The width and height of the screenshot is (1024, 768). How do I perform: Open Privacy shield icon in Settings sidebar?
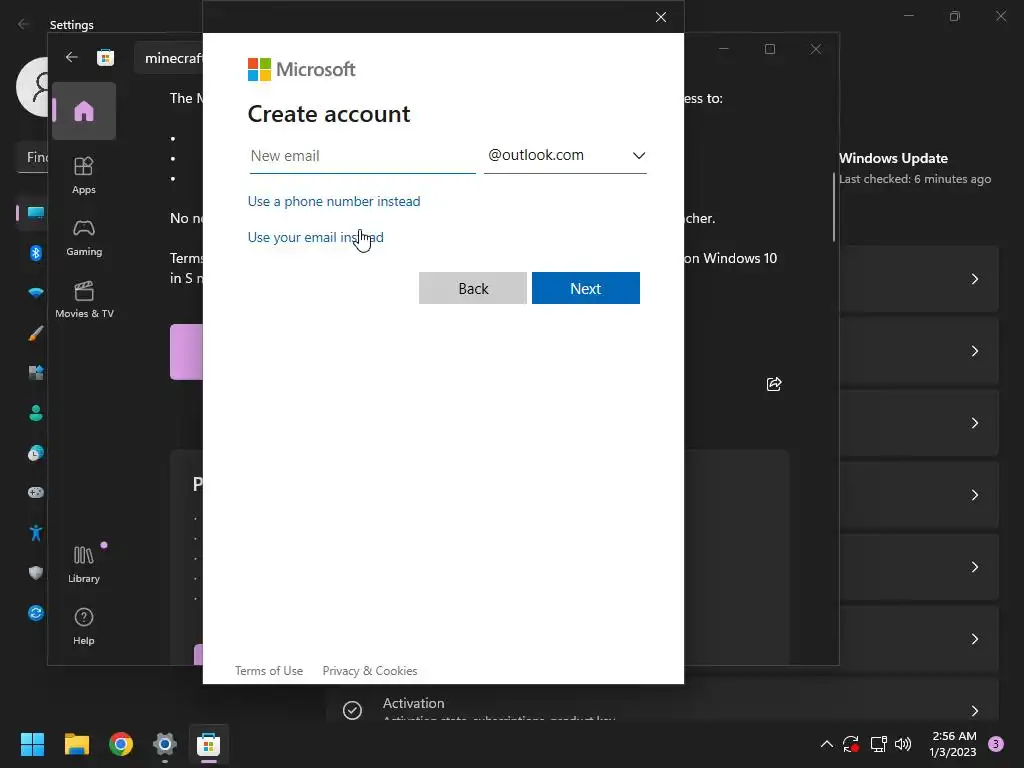[x=36, y=573]
